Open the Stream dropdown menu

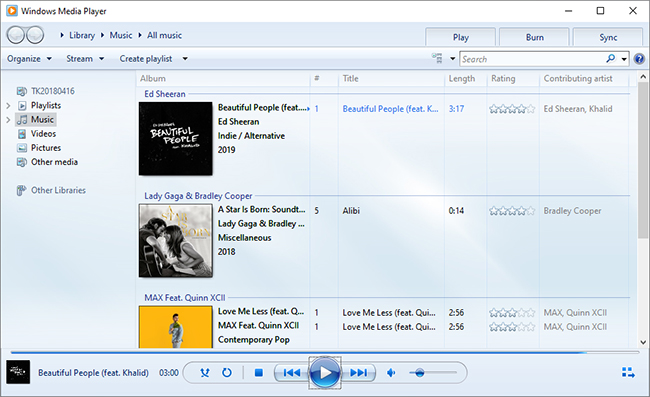85,58
